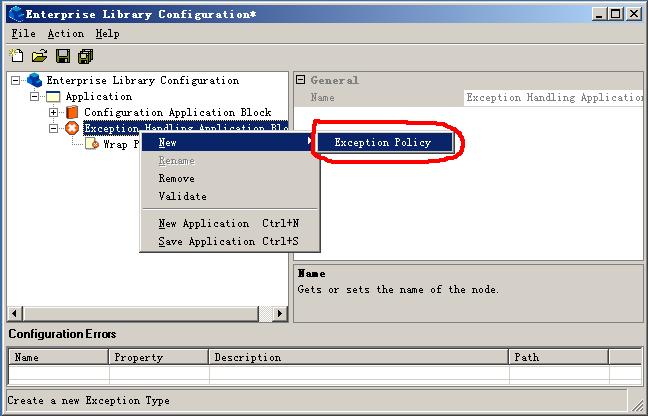Viewport: 648px width, 416px height.
Task: Click Validate in the context menu
Action: (182, 196)
